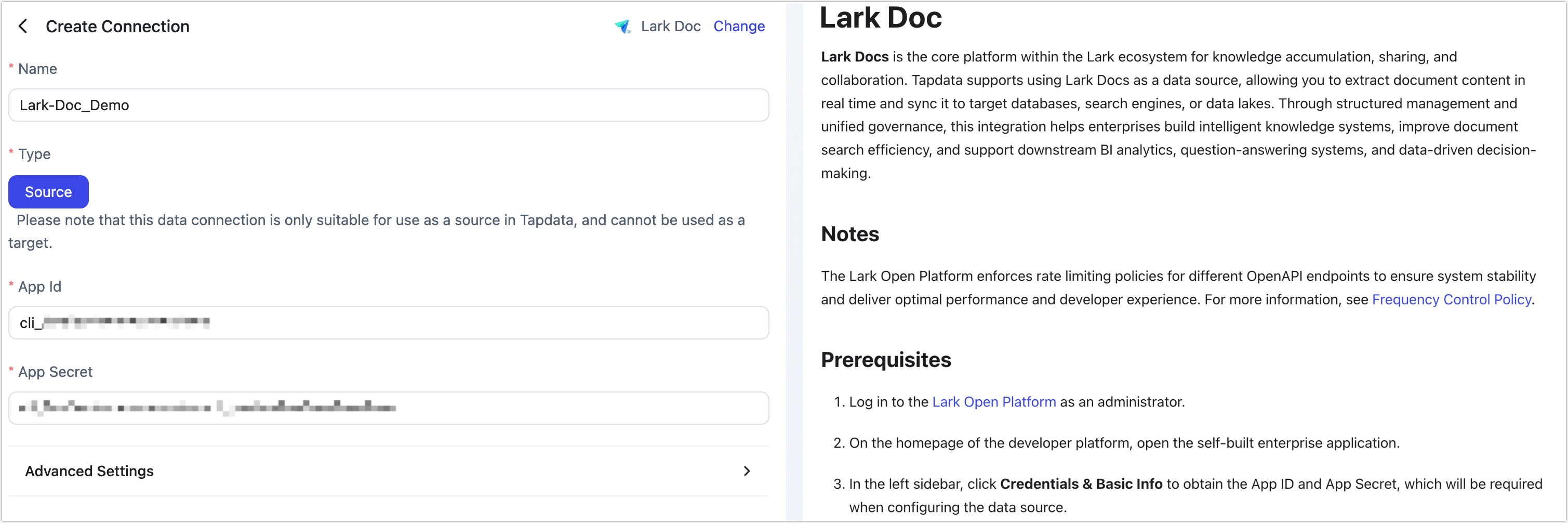Click the chevron next to Advanced Settings
The width and height of the screenshot is (1568, 523).
tap(748, 471)
